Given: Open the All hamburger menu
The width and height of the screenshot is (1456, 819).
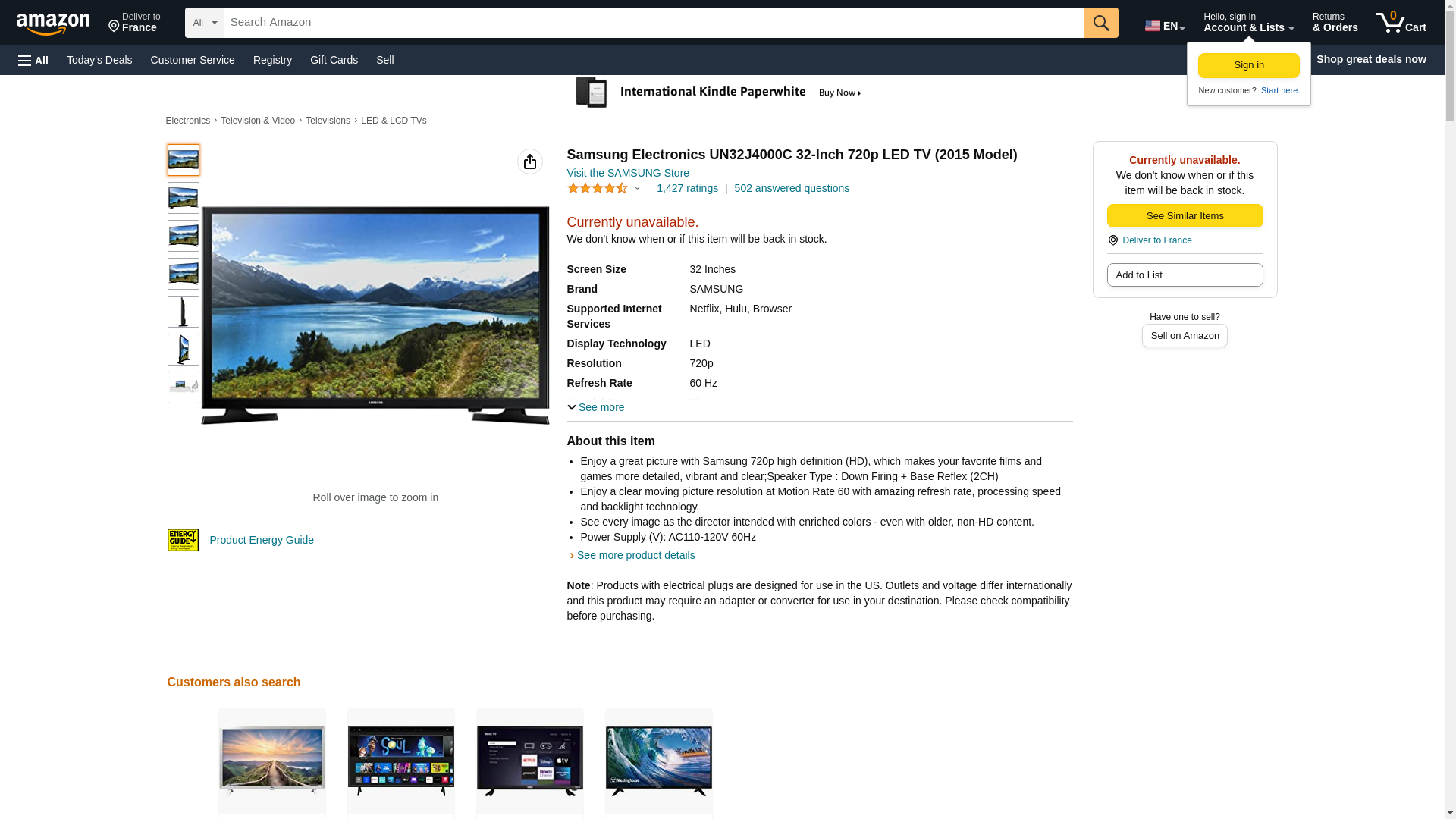Looking at the screenshot, I should (33, 60).
